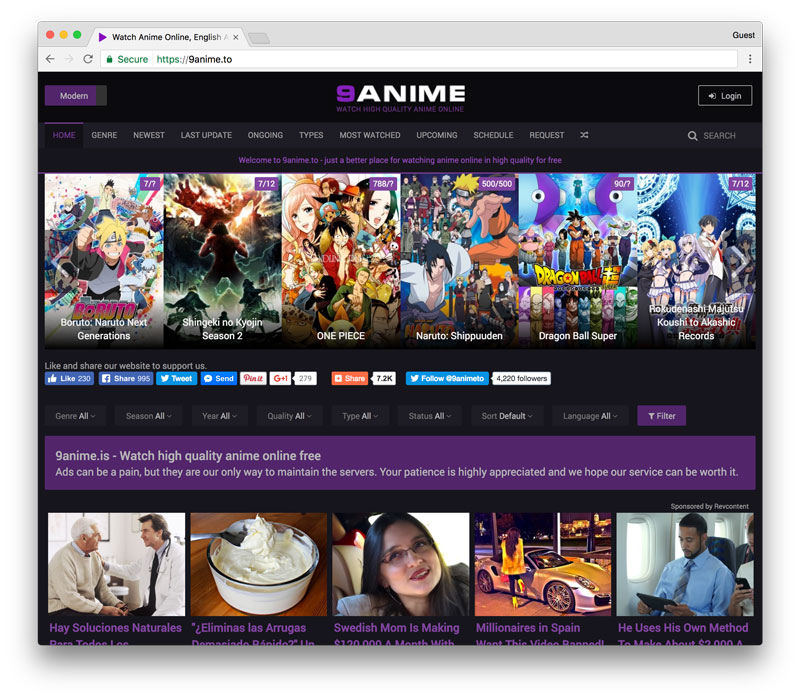Expand the Quality All dropdown
Viewport: 800px width, 699px height.
[289, 416]
